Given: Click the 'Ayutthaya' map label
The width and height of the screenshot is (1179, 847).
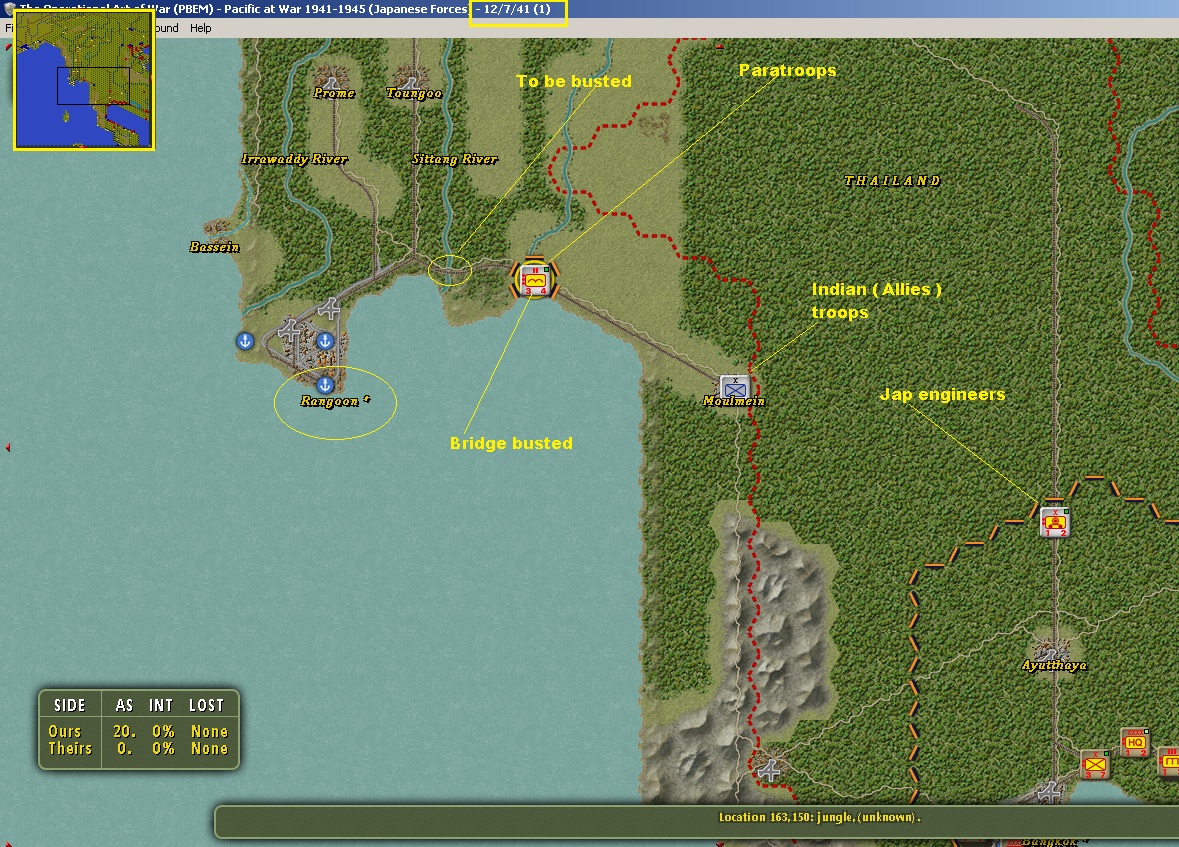Looking at the screenshot, I should point(1053,665).
